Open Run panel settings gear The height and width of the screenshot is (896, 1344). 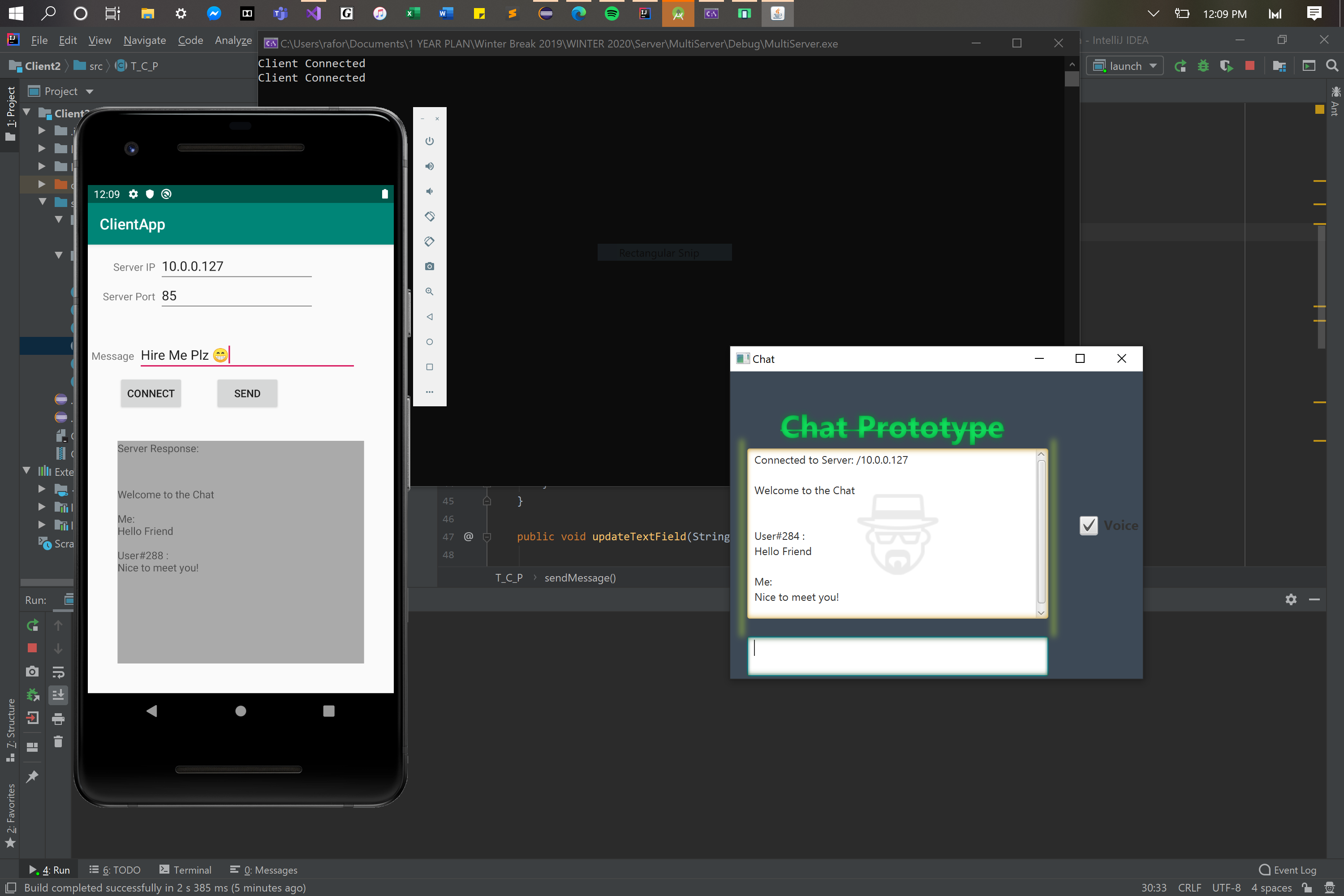[x=1291, y=599]
